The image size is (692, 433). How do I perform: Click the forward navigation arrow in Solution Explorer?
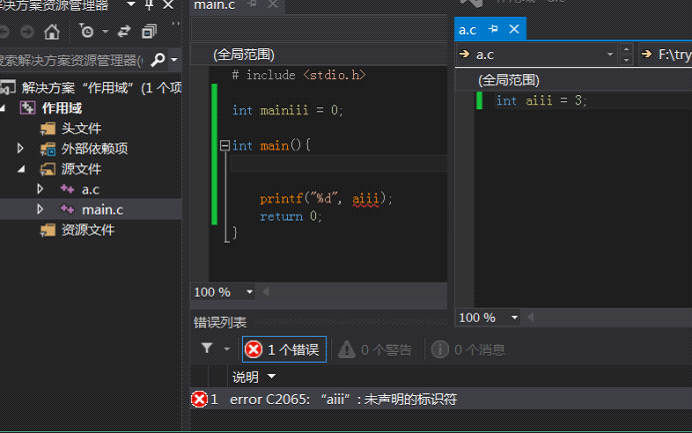(x=27, y=32)
